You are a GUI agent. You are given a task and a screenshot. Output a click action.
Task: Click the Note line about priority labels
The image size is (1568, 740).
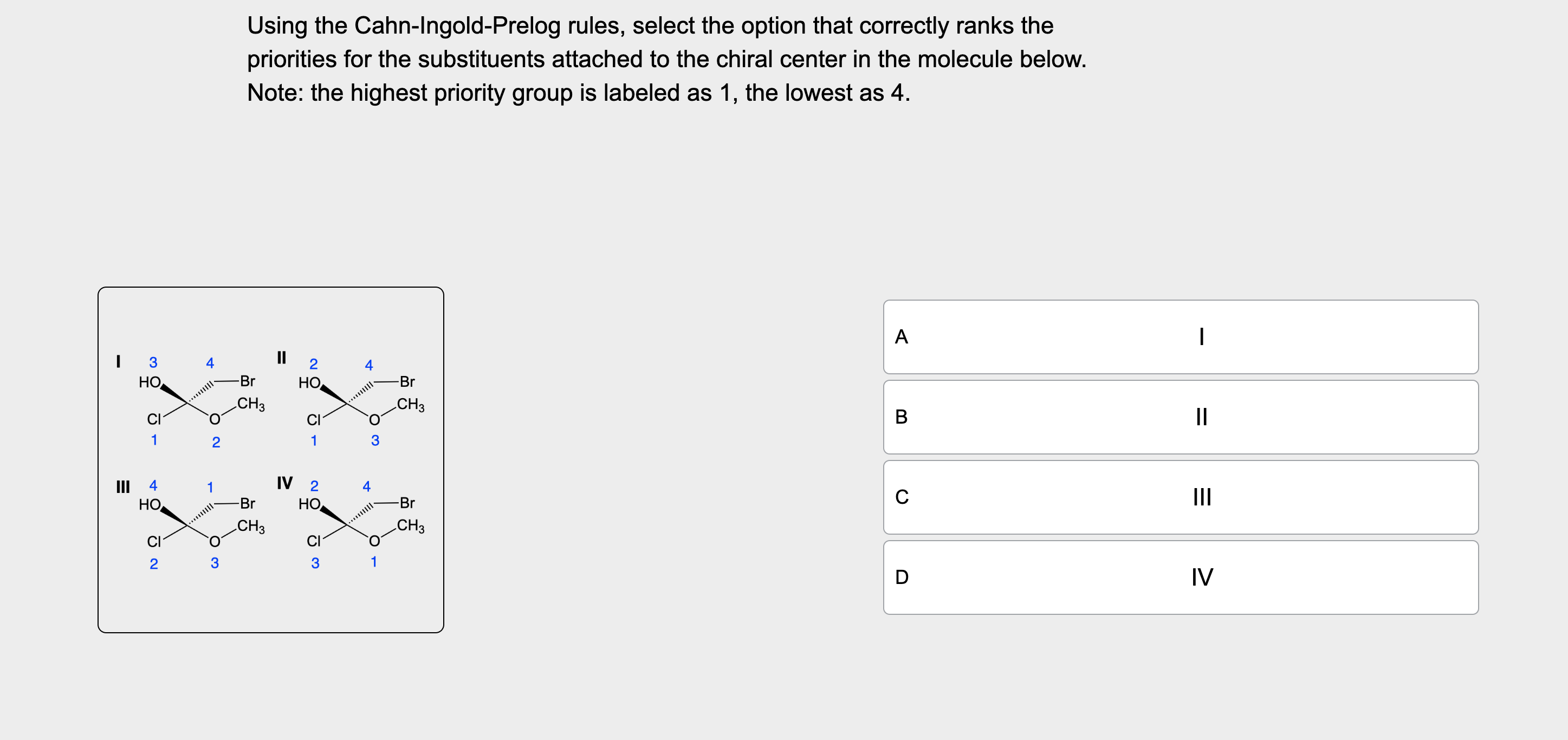point(579,93)
